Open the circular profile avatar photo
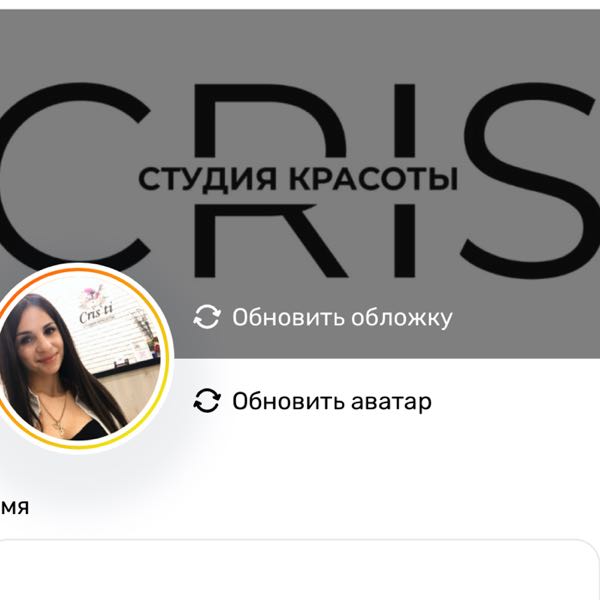The image size is (600, 600). point(78,359)
